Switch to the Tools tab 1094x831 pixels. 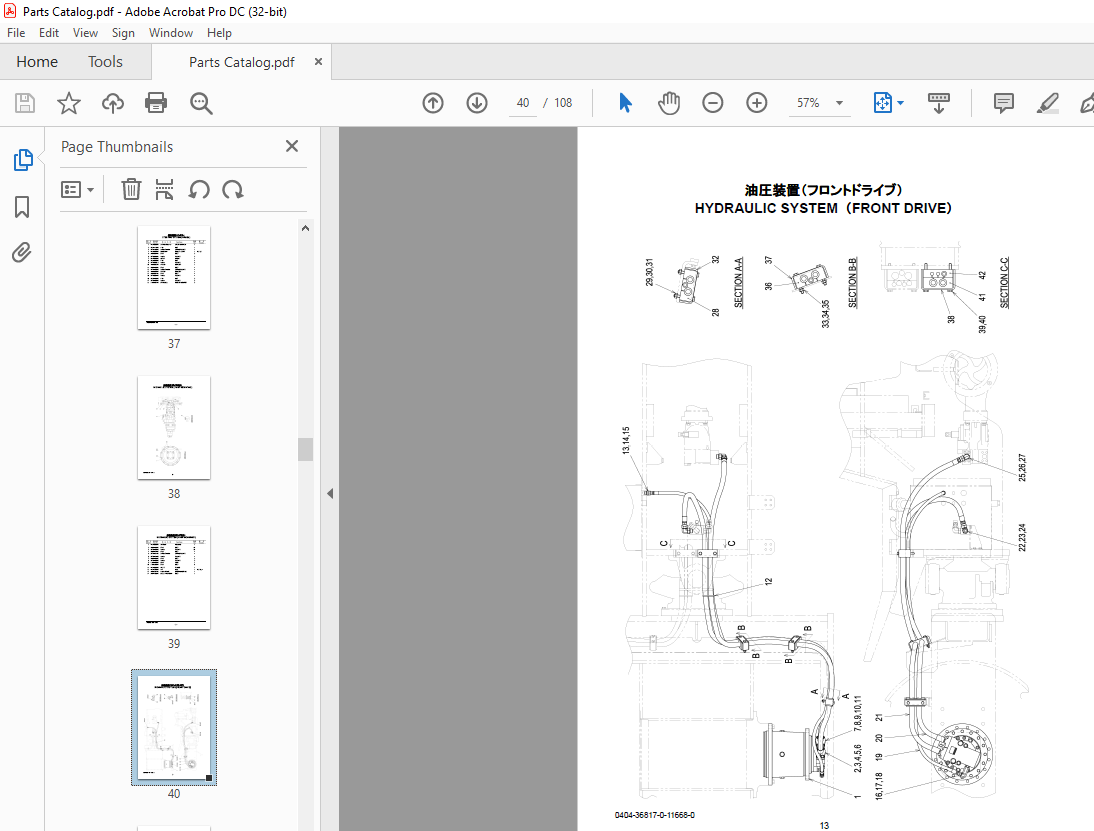(105, 61)
